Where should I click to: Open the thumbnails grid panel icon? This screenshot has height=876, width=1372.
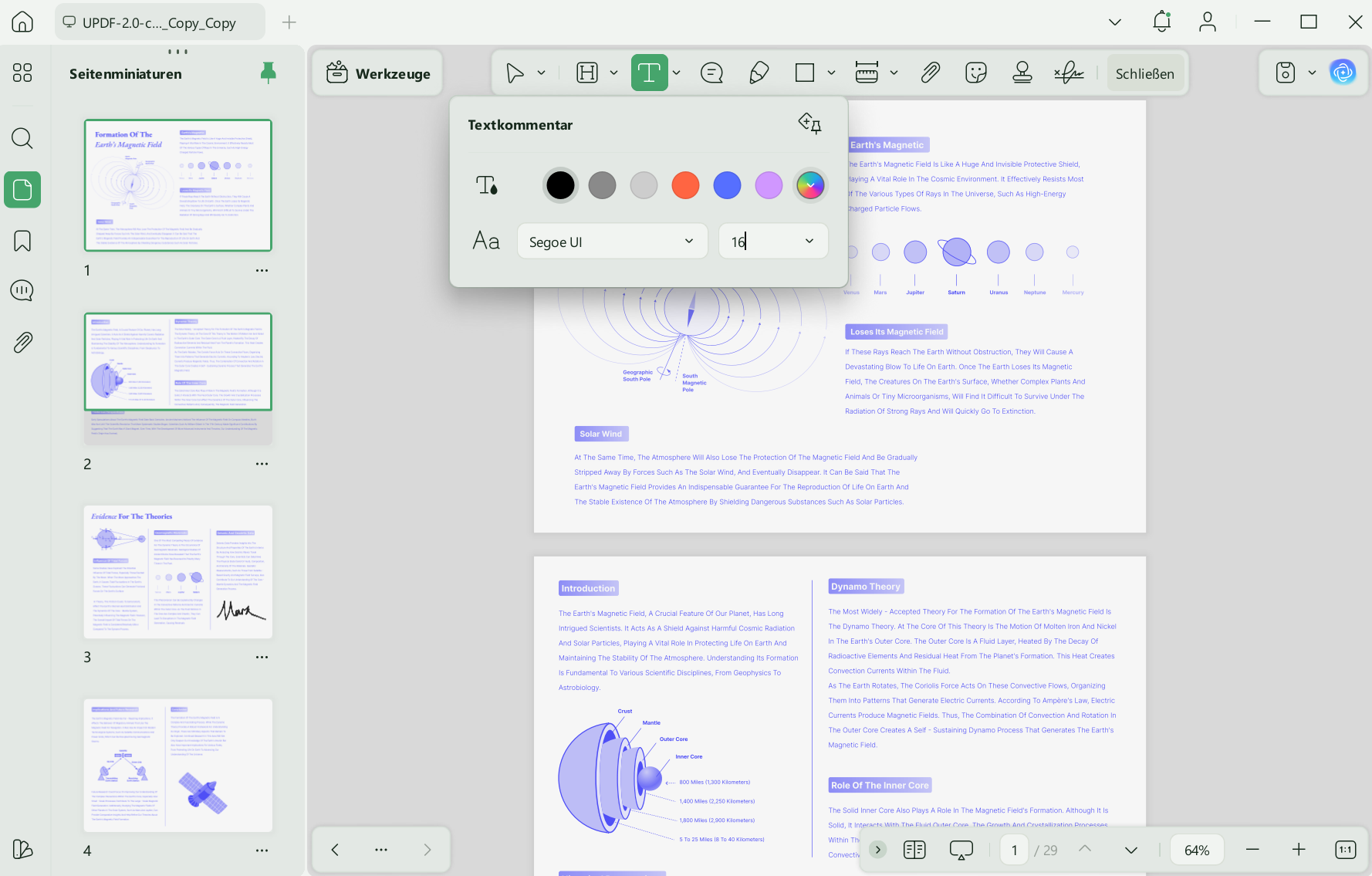click(22, 73)
